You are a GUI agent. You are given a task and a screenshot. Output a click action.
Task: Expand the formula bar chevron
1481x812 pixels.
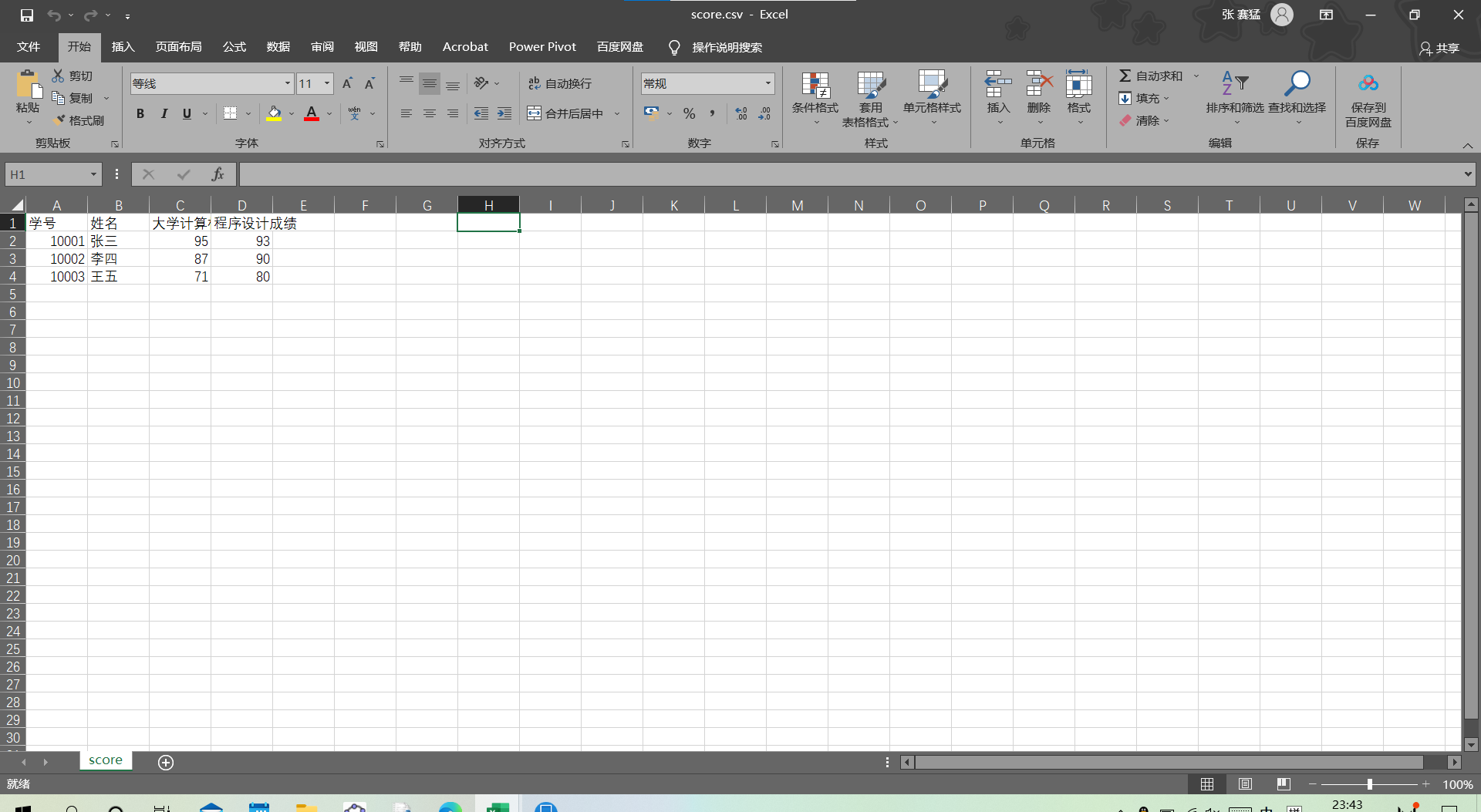point(1468,174)
